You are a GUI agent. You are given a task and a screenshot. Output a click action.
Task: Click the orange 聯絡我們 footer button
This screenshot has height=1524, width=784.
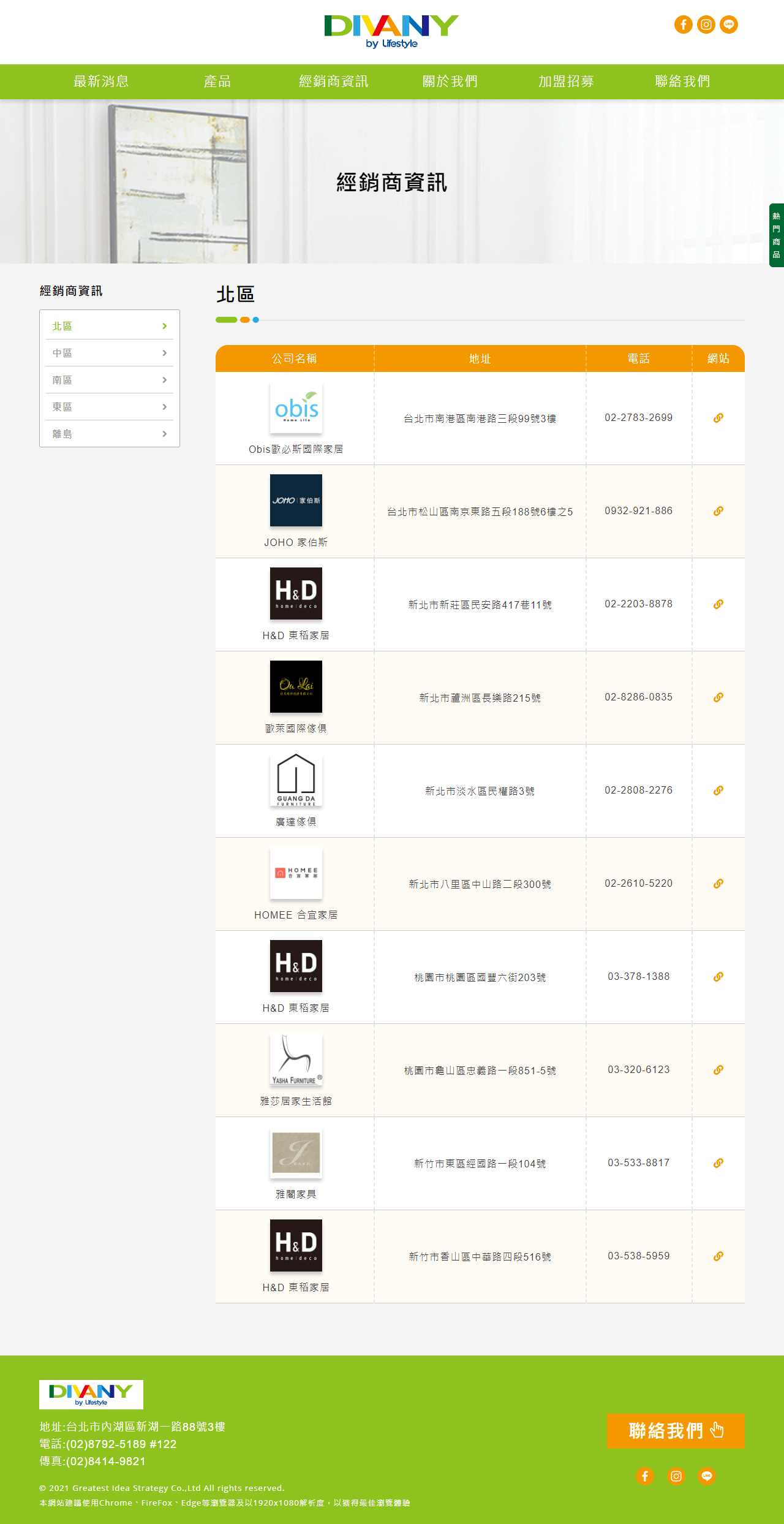(676, 1431)
